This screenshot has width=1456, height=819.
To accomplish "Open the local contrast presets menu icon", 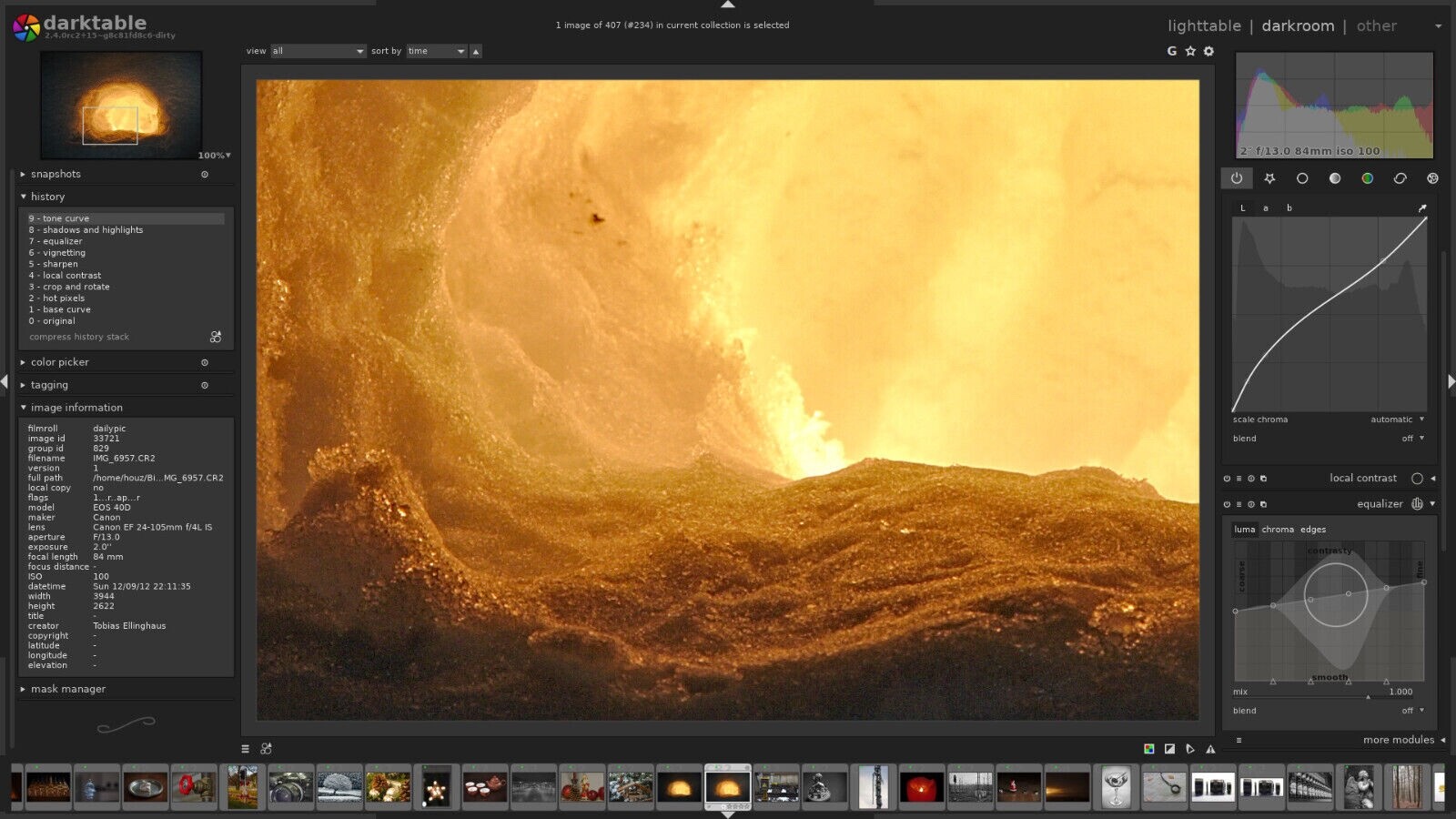I will (1263, 478).
